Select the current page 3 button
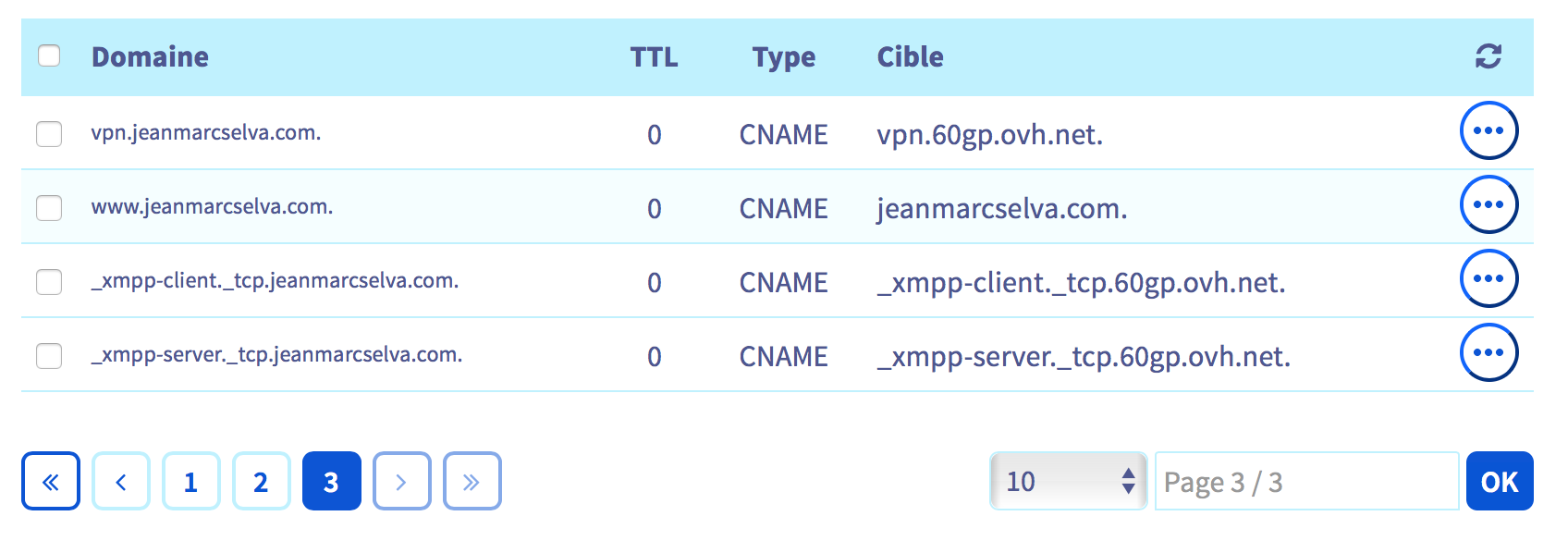Image resolution: width=1568 pixels, height=553 pixels. [331, 481]
